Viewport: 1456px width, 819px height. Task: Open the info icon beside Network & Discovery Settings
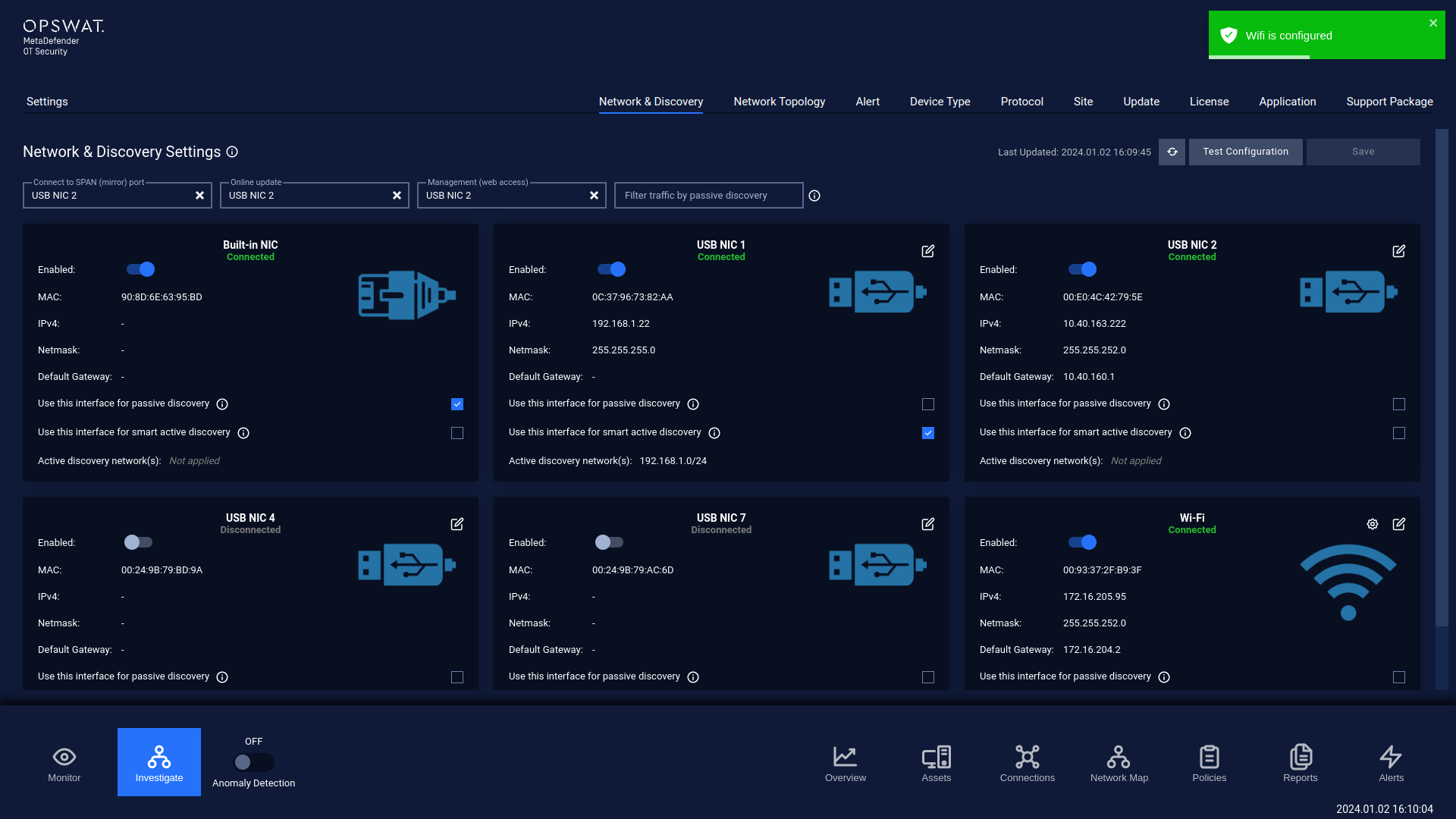[232, 152]
